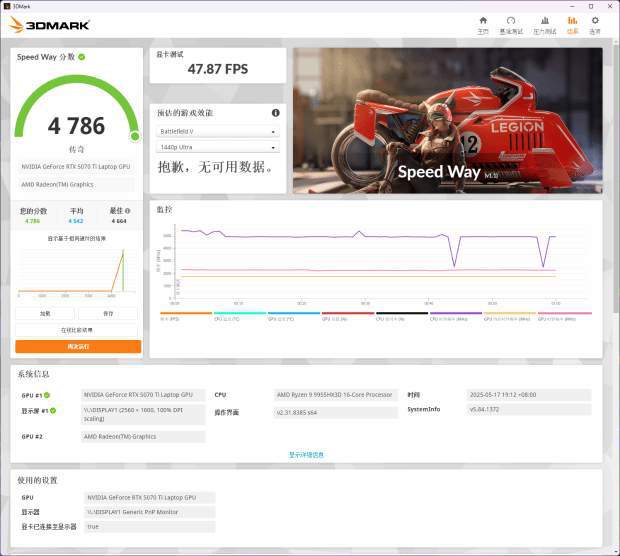Click the Load (加载) button

45,313
